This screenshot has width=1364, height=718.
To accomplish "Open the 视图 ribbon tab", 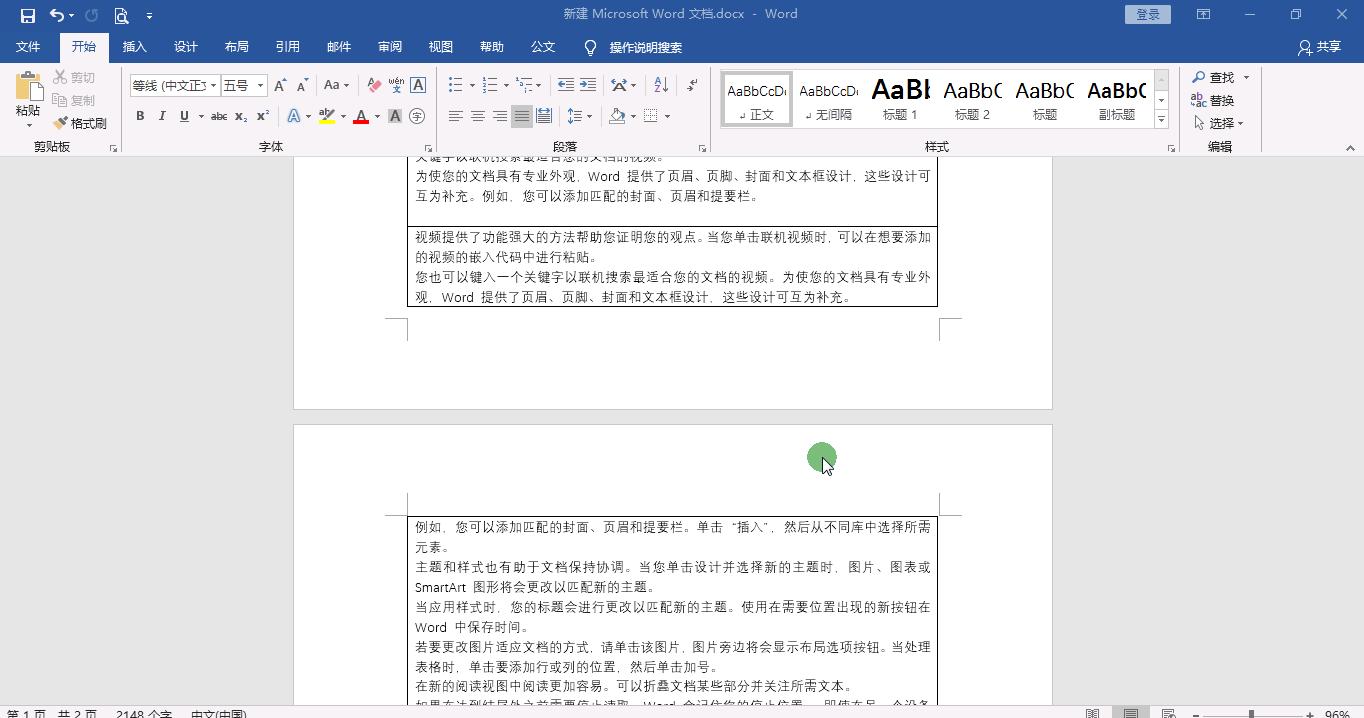I will tap(440, 46).
